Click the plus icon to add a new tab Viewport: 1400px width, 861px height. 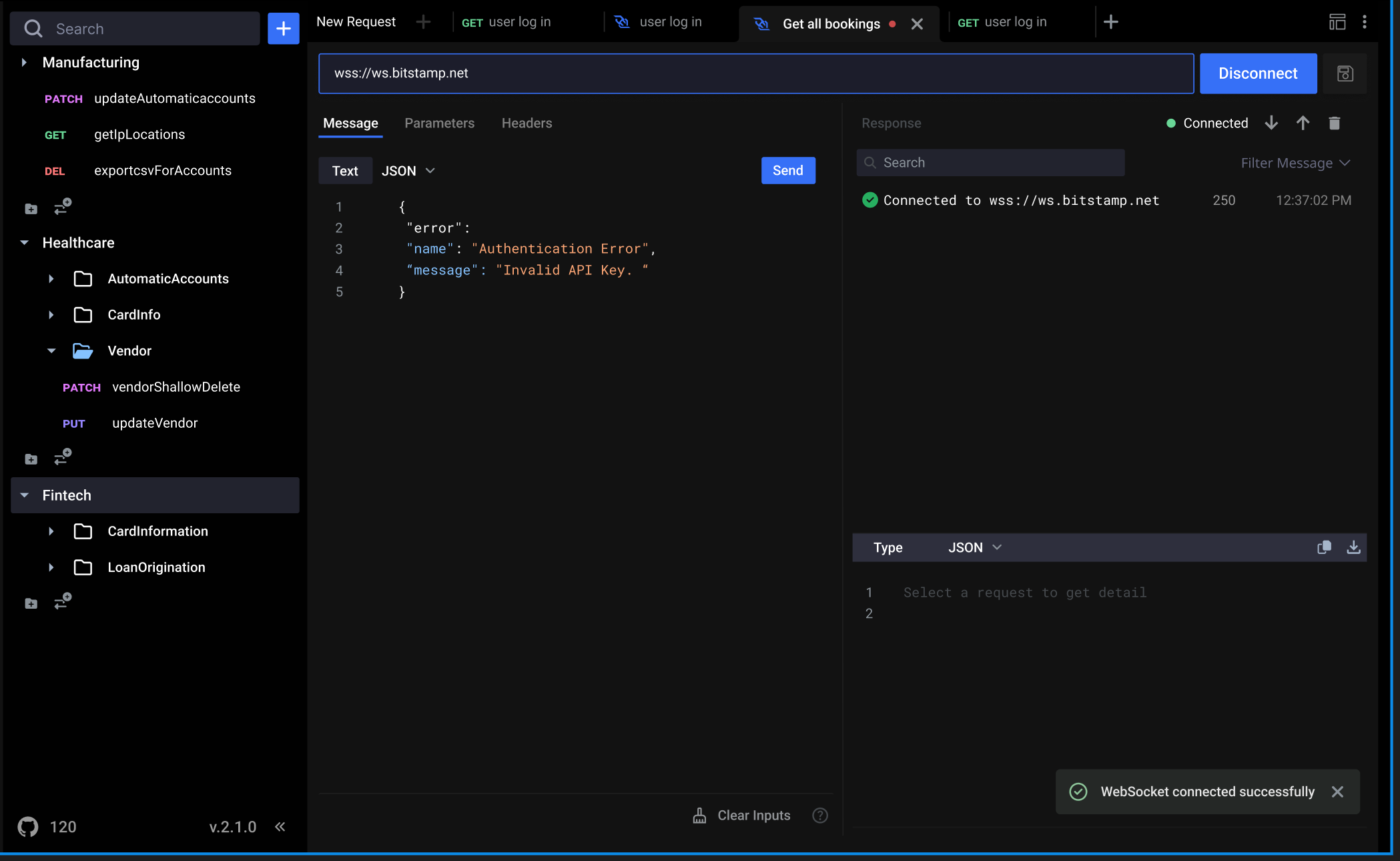1111,22
